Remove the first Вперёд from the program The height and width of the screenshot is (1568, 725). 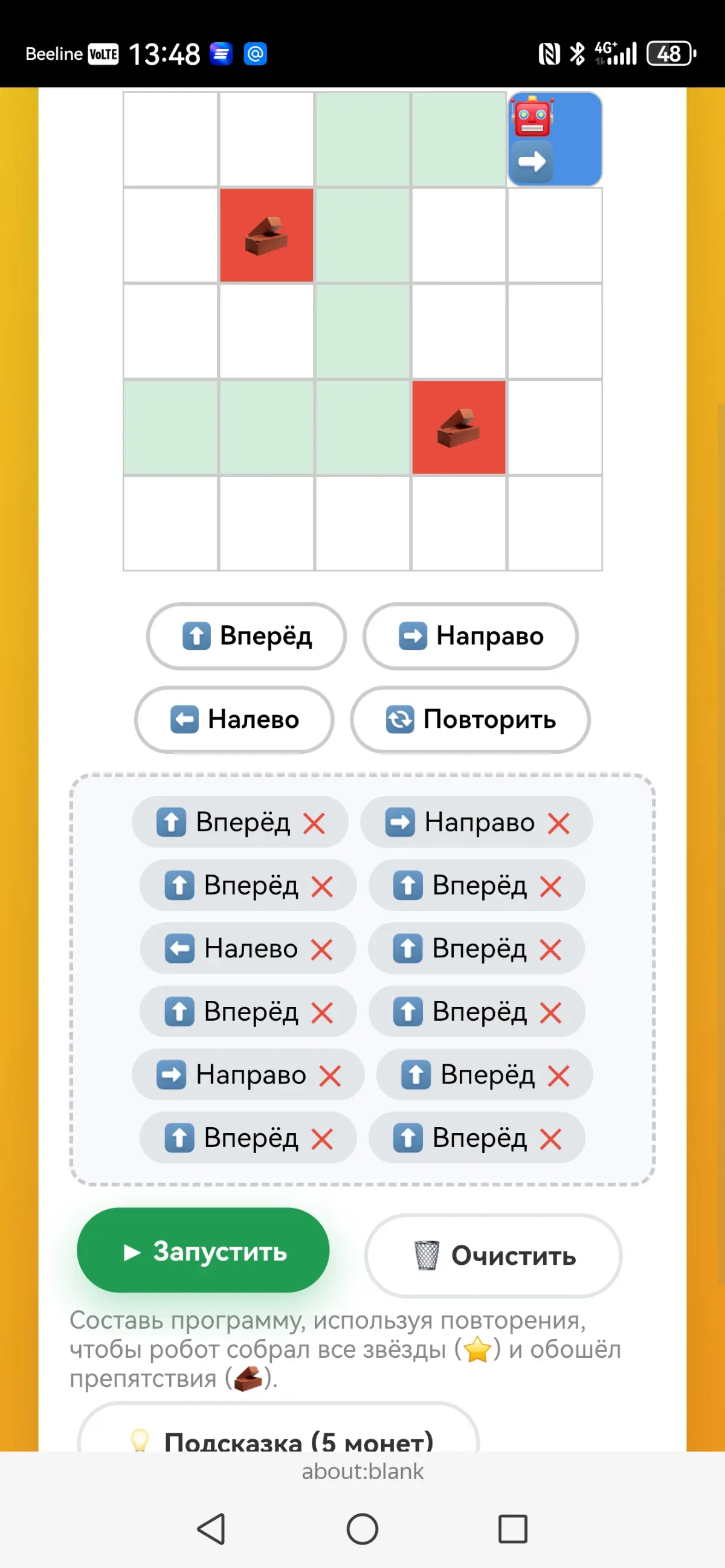point(314,824)
